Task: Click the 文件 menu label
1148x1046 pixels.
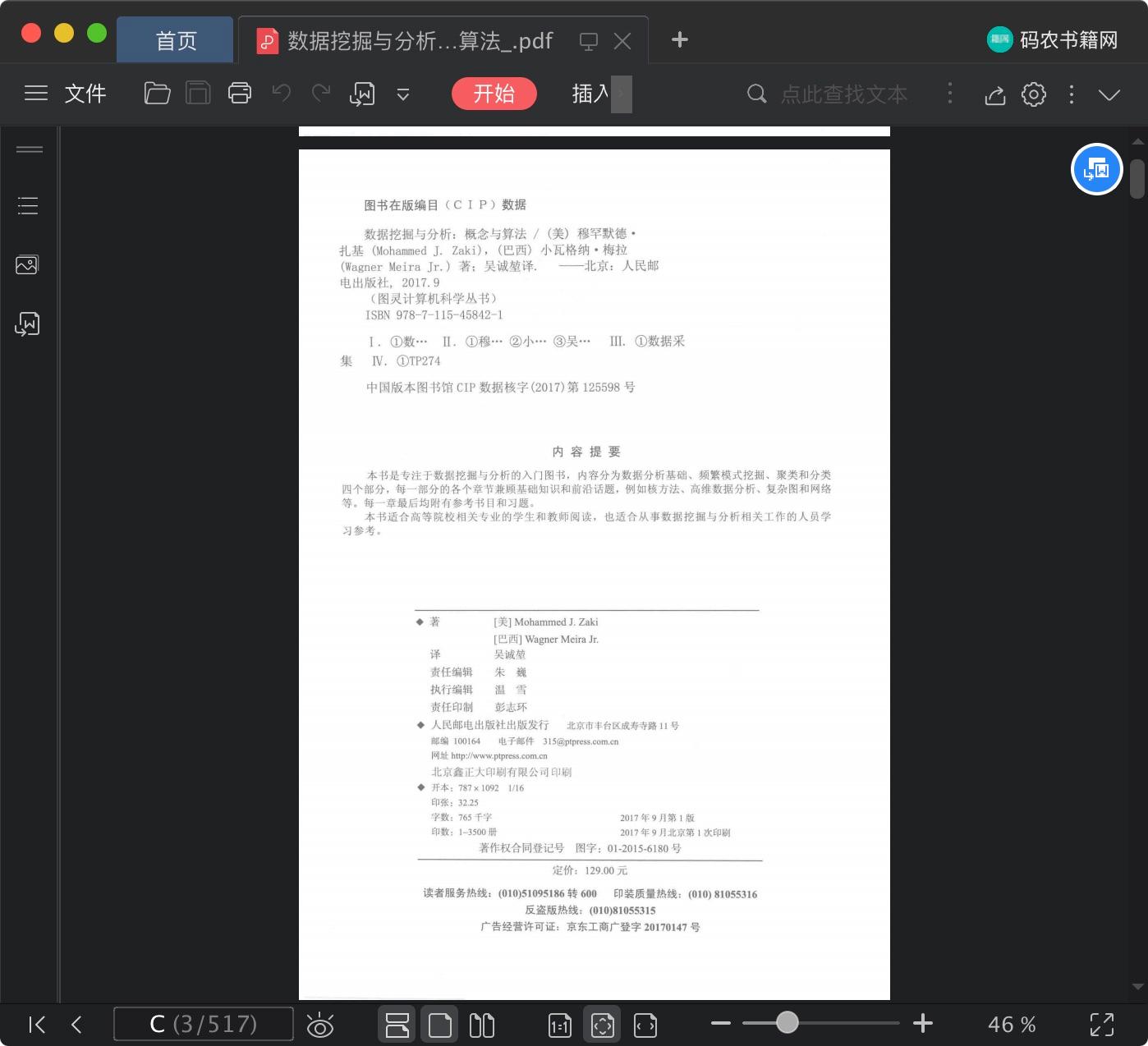Action: [x=85, y=94]
